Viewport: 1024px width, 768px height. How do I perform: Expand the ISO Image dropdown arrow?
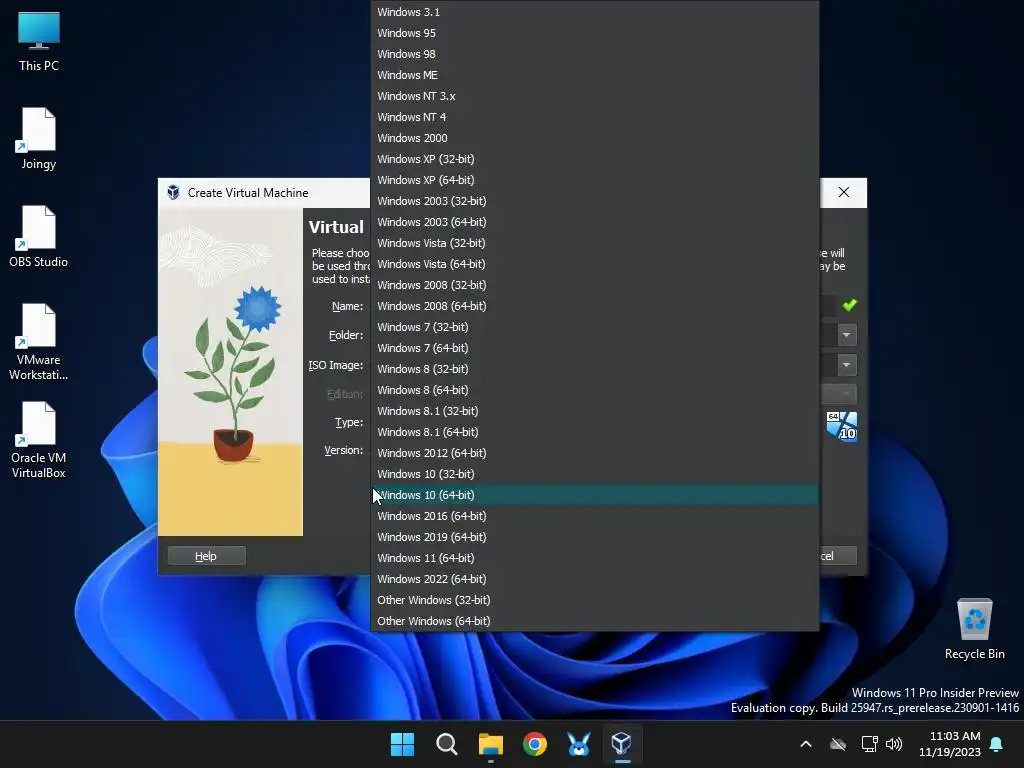[847, 365]
